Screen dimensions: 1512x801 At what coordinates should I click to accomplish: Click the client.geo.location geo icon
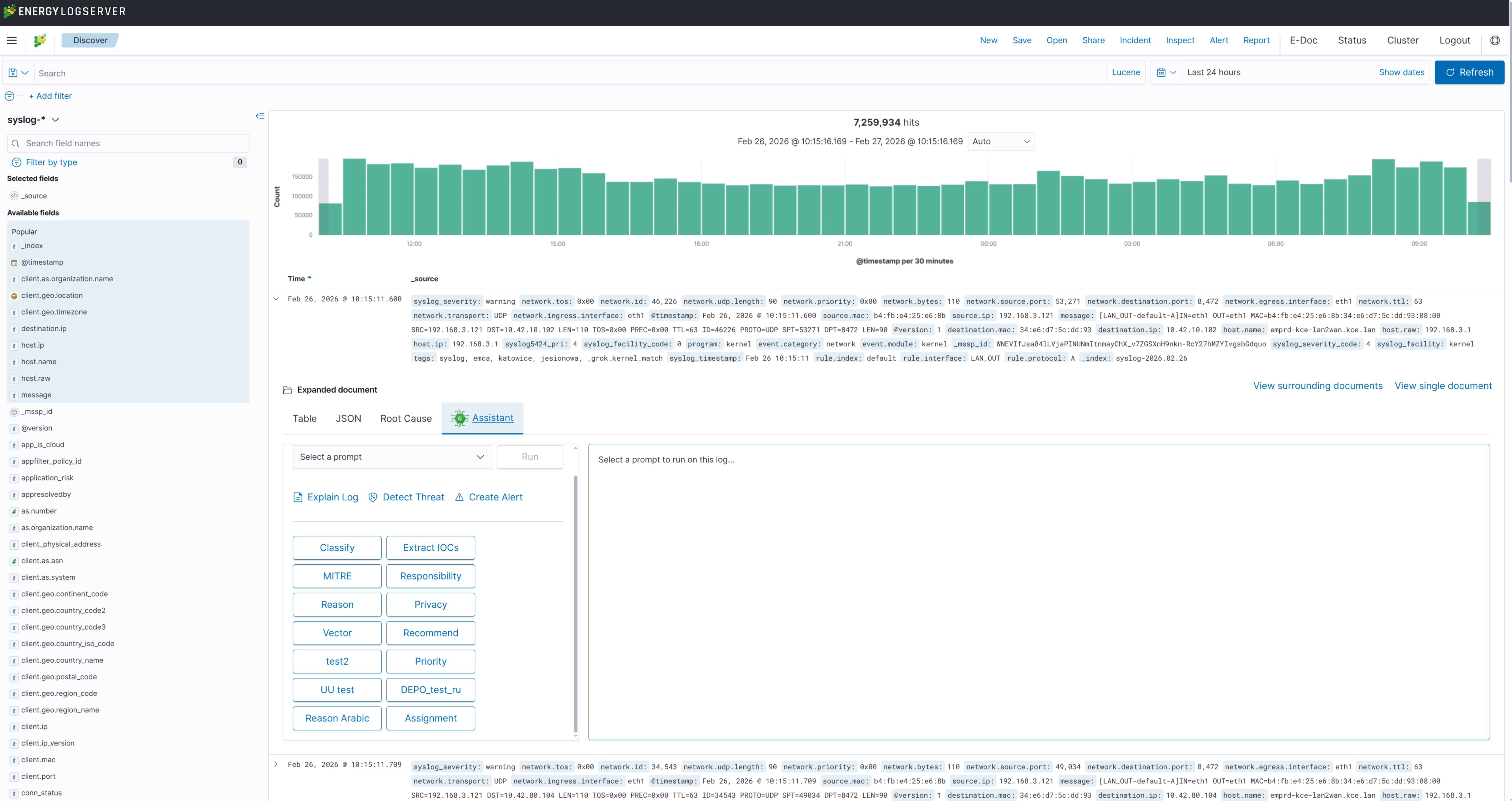[14, 296]
